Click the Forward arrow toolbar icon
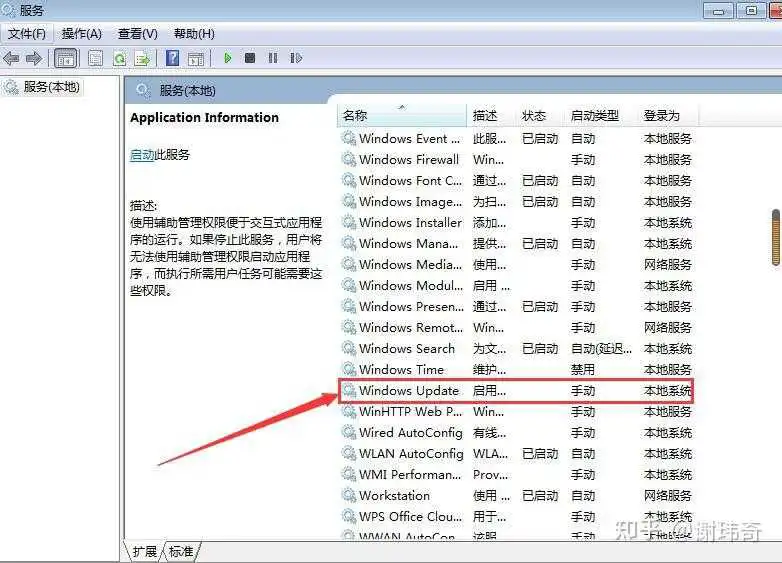The image size is (782, 563). click(x=33, y=58)
